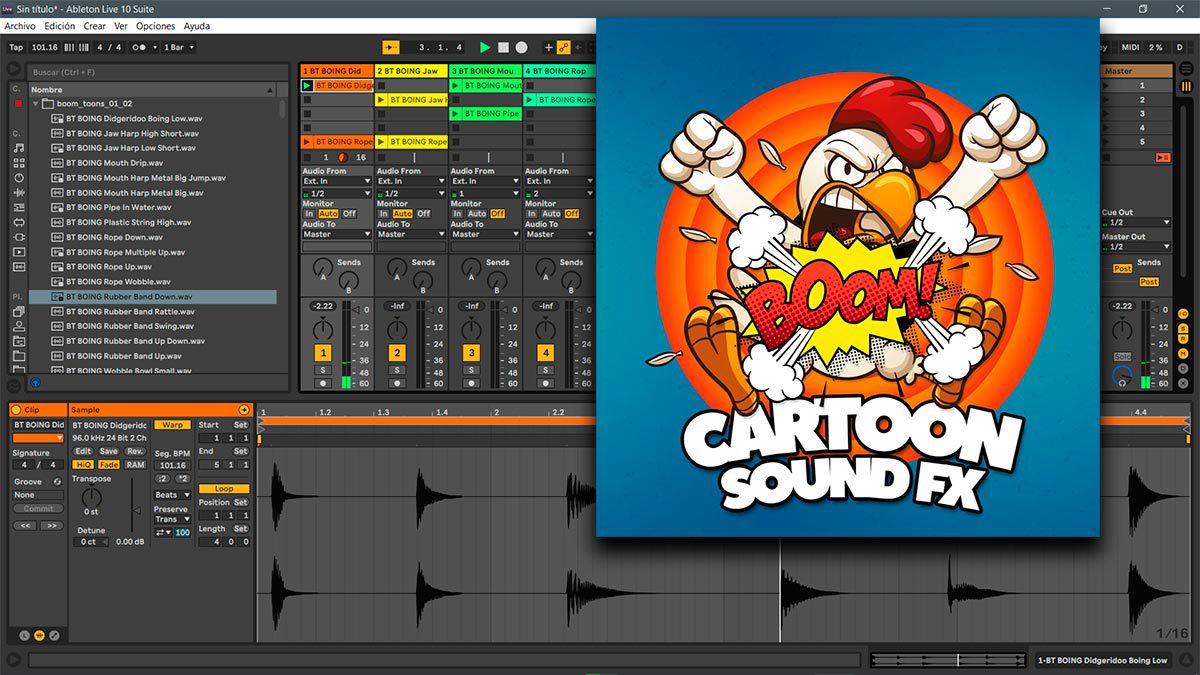Toggle the track 1 activator button
Image resolution: width=1200 pixels, height=675 pixels.
(x=323, y=353)
